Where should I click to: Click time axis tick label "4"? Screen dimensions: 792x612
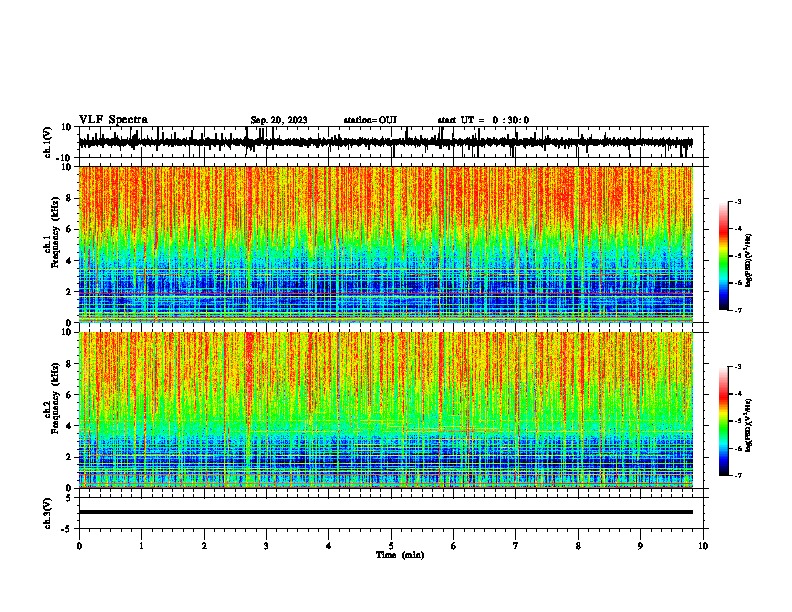point(329,546)
